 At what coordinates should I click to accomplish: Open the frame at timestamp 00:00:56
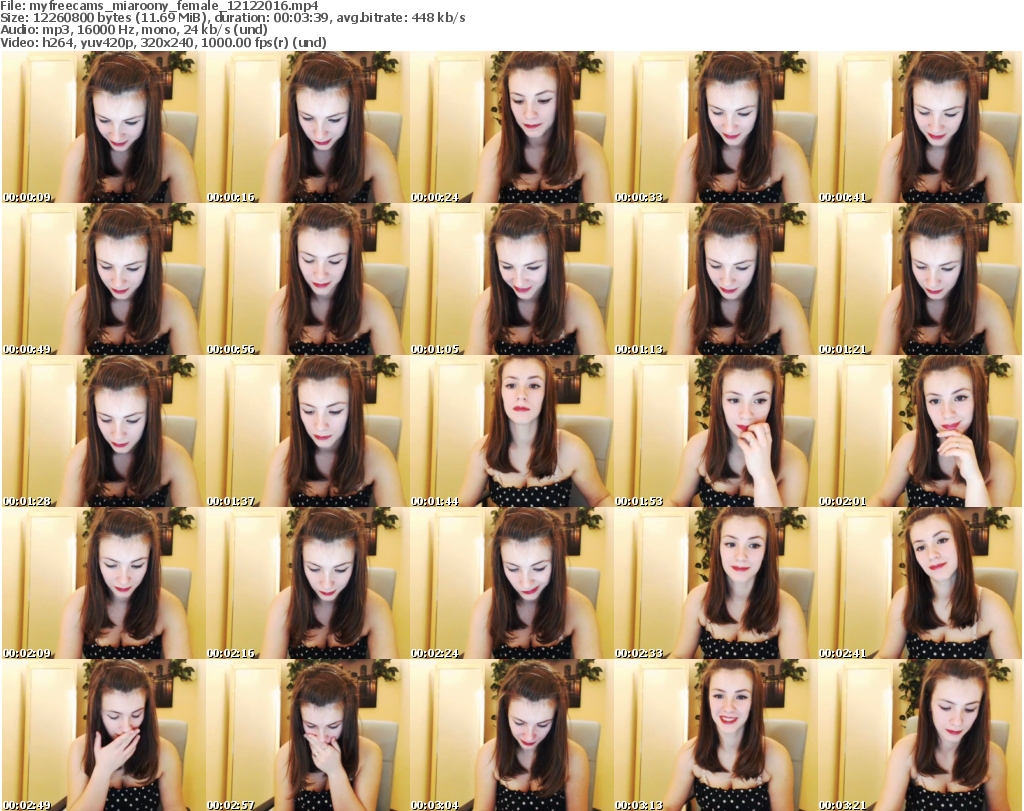308,279
